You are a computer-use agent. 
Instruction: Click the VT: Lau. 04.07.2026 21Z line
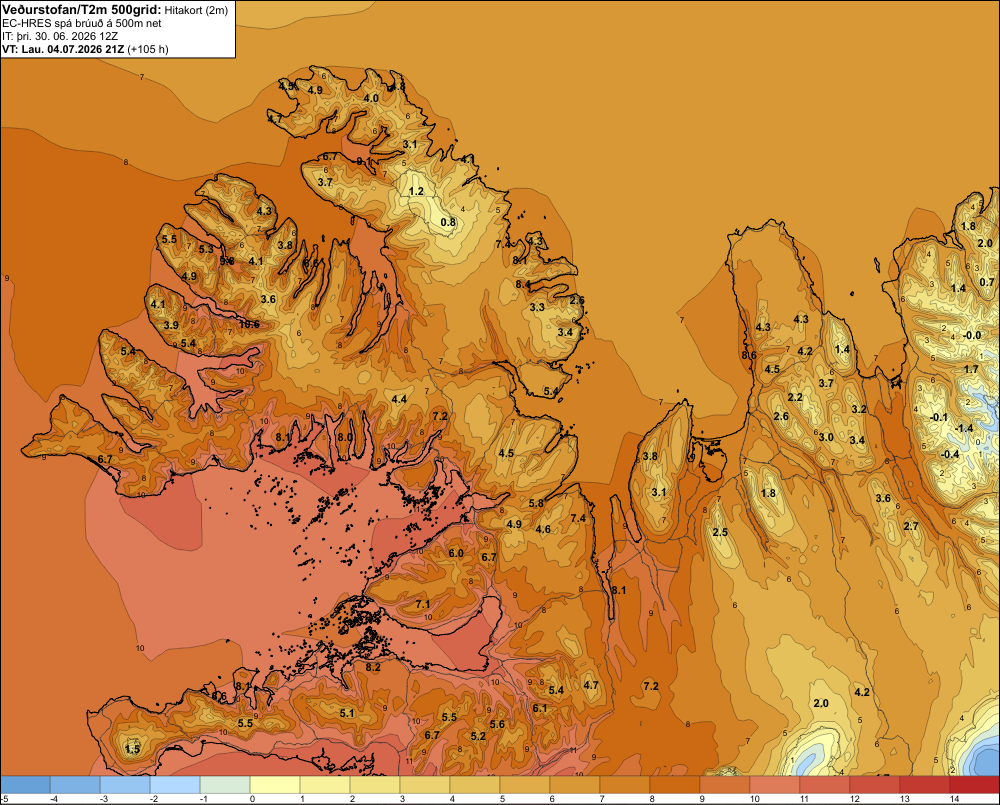[85, 49]
